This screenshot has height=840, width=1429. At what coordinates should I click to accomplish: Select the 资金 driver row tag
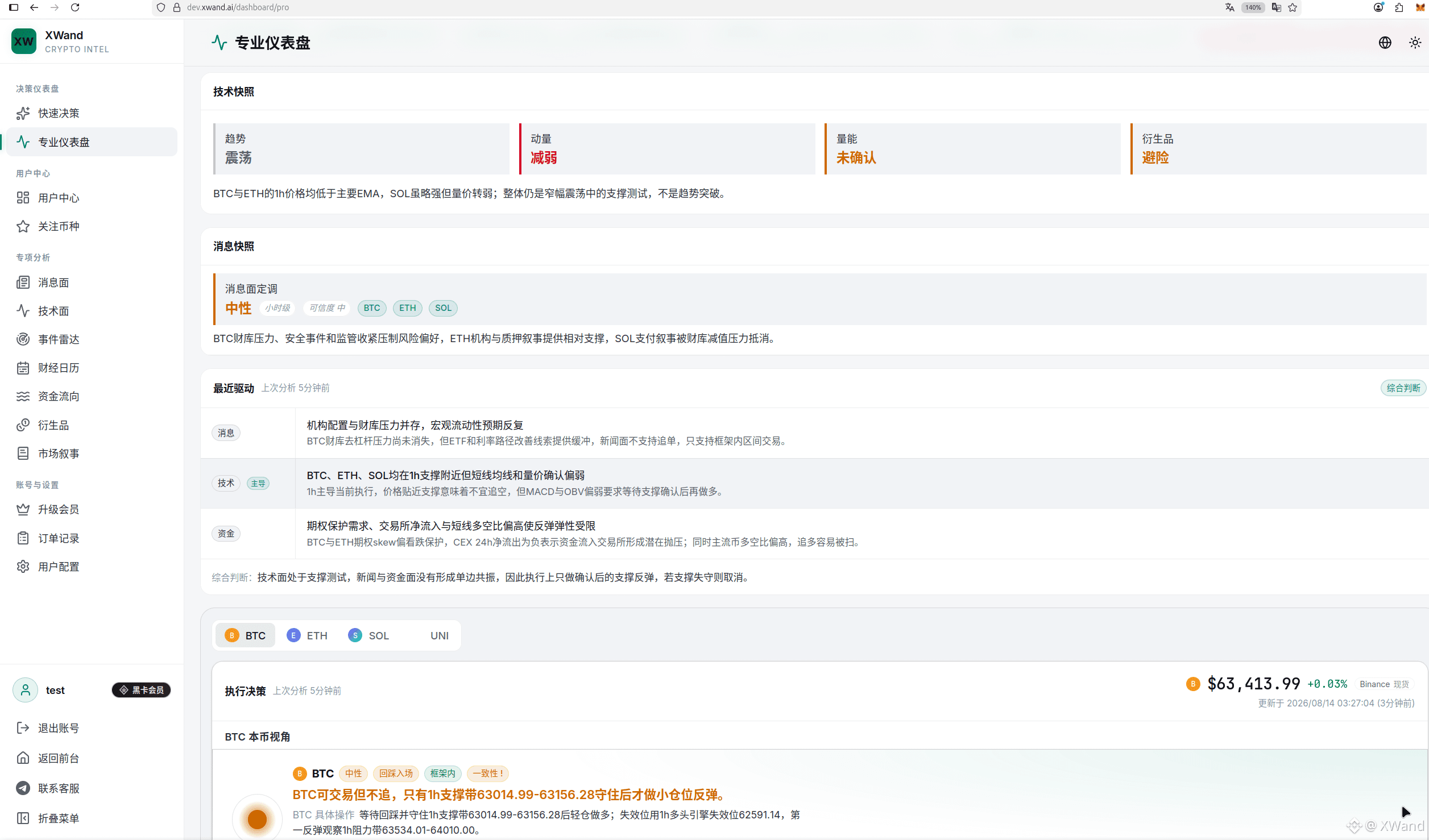click(226, 534)
